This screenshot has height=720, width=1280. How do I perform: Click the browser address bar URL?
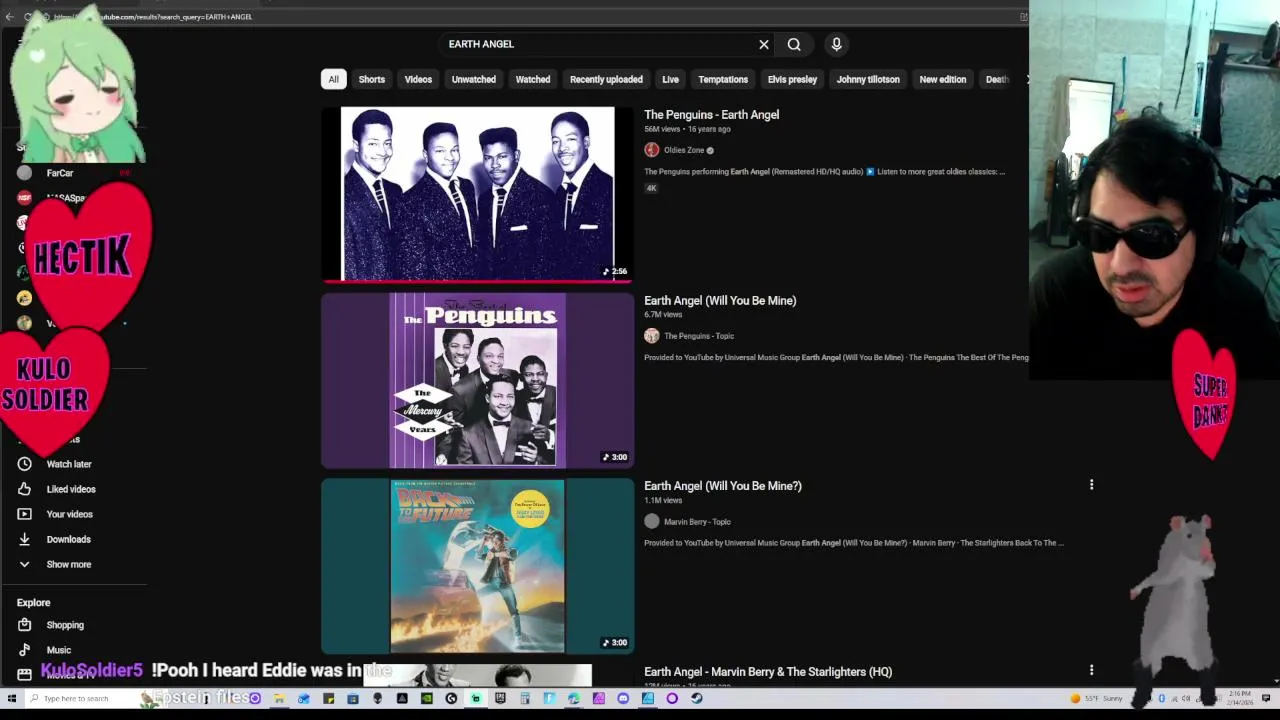click(x=152, y=17)
